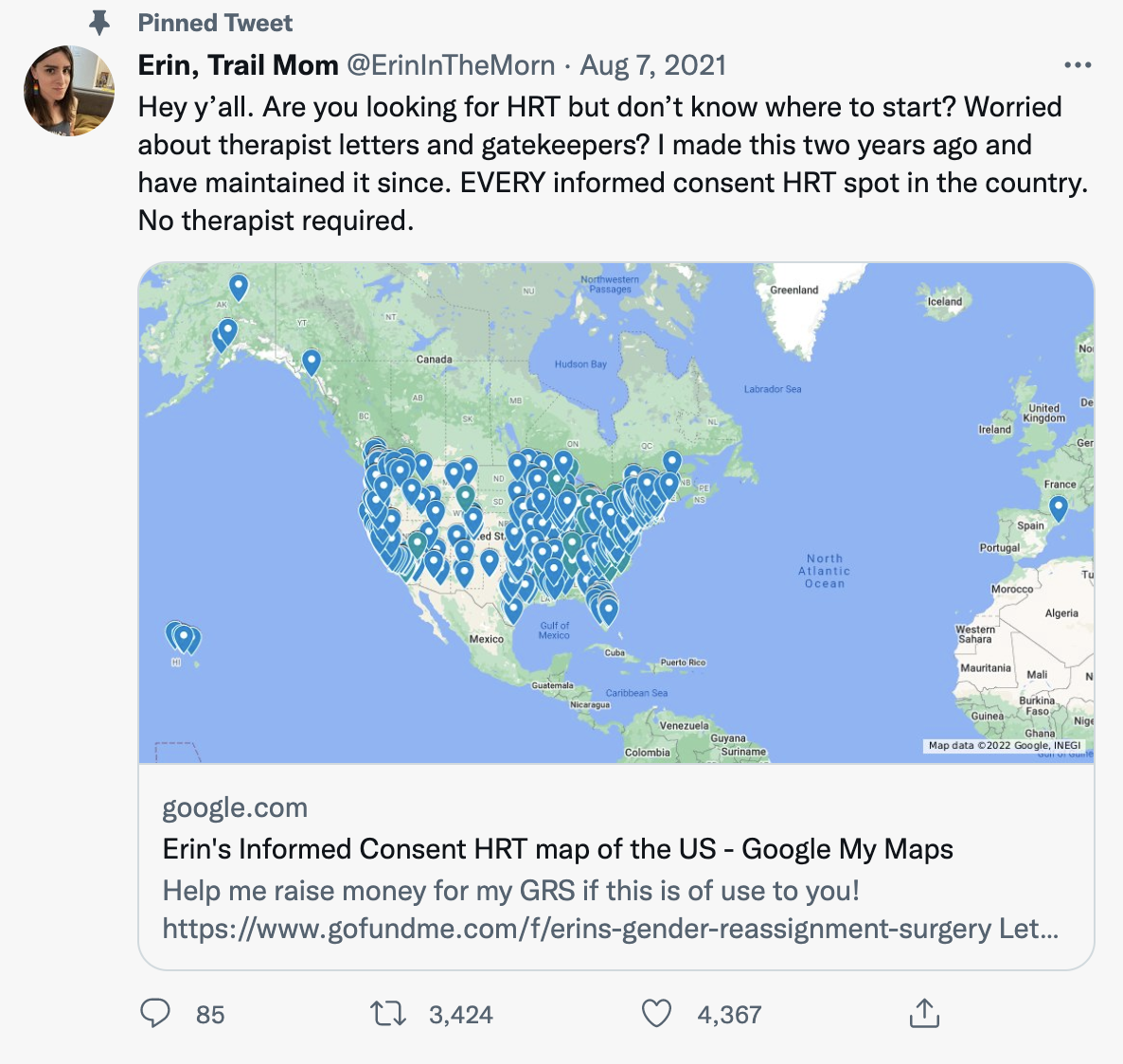This screenshot has height=1064, width=1123.
Task: Open the @ErinInTheMorn handle link
Action: pos(451,65)
